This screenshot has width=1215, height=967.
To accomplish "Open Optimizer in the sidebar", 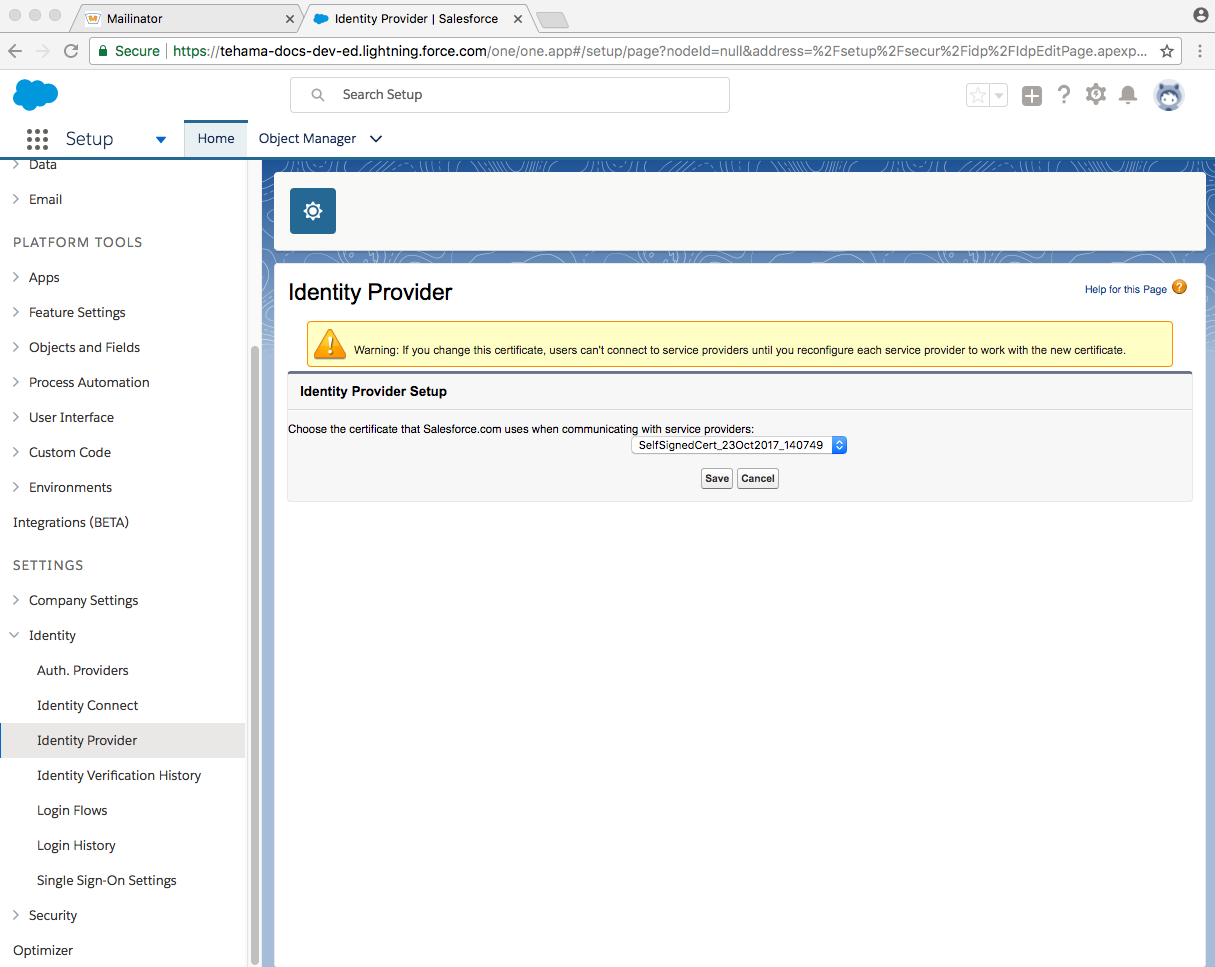I will (43, 950).
